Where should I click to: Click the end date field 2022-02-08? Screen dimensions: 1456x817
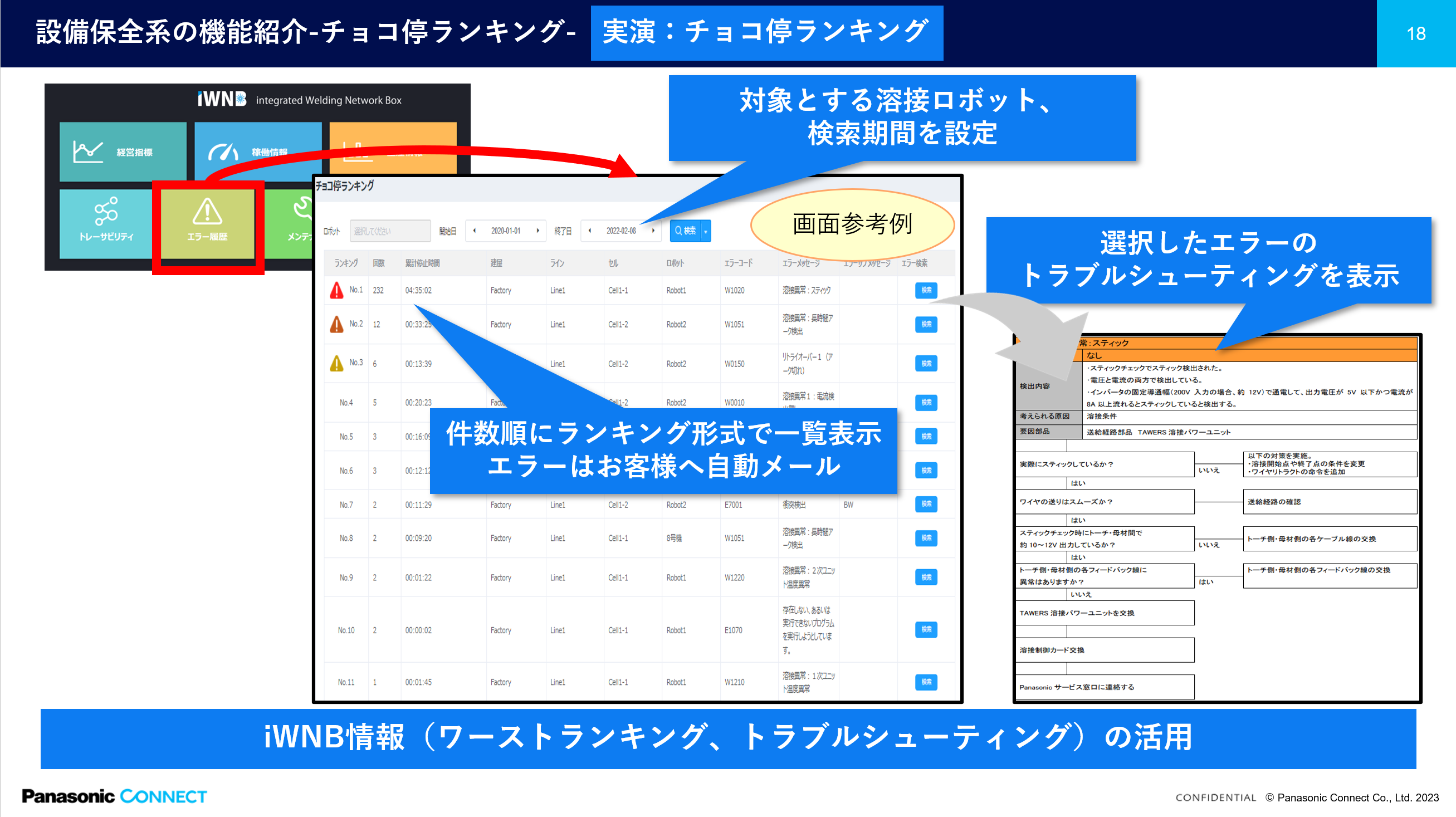(x=620, y=231)
